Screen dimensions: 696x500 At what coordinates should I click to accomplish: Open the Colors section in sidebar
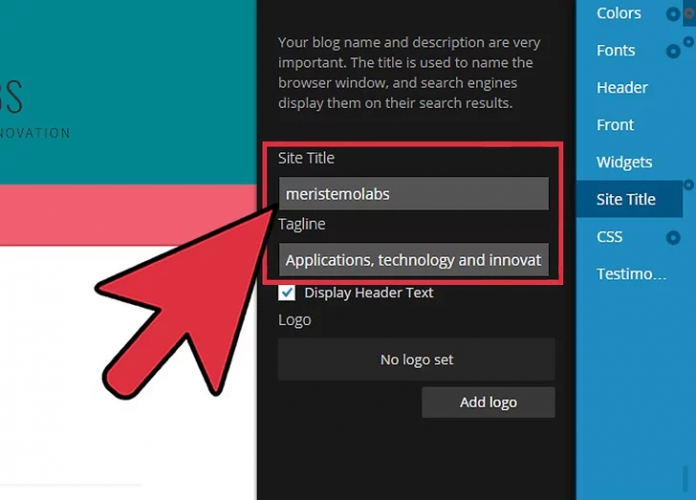click(x=618, y=13)
